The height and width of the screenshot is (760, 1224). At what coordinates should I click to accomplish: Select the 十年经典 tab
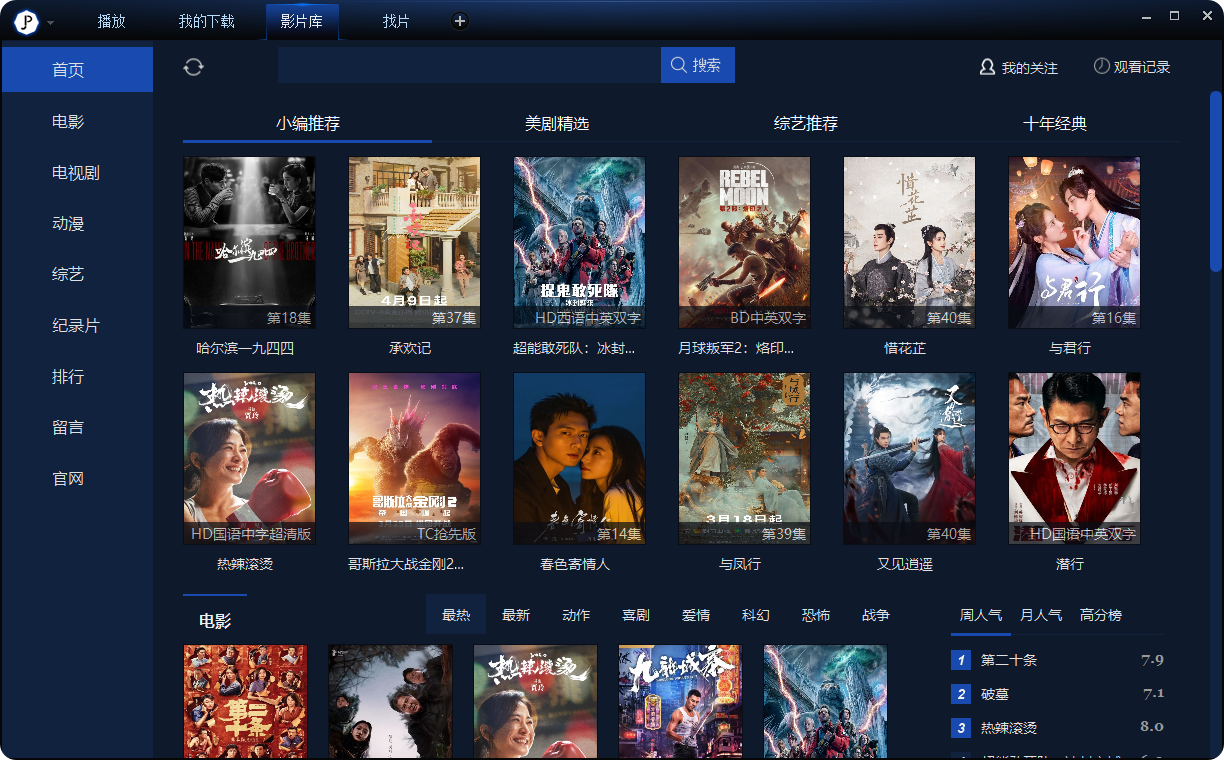1055,124
